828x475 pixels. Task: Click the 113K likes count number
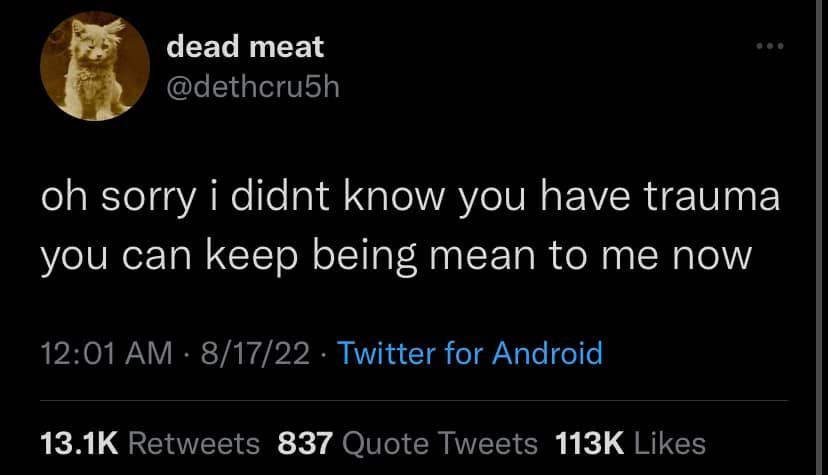click(x=588, y=443)
